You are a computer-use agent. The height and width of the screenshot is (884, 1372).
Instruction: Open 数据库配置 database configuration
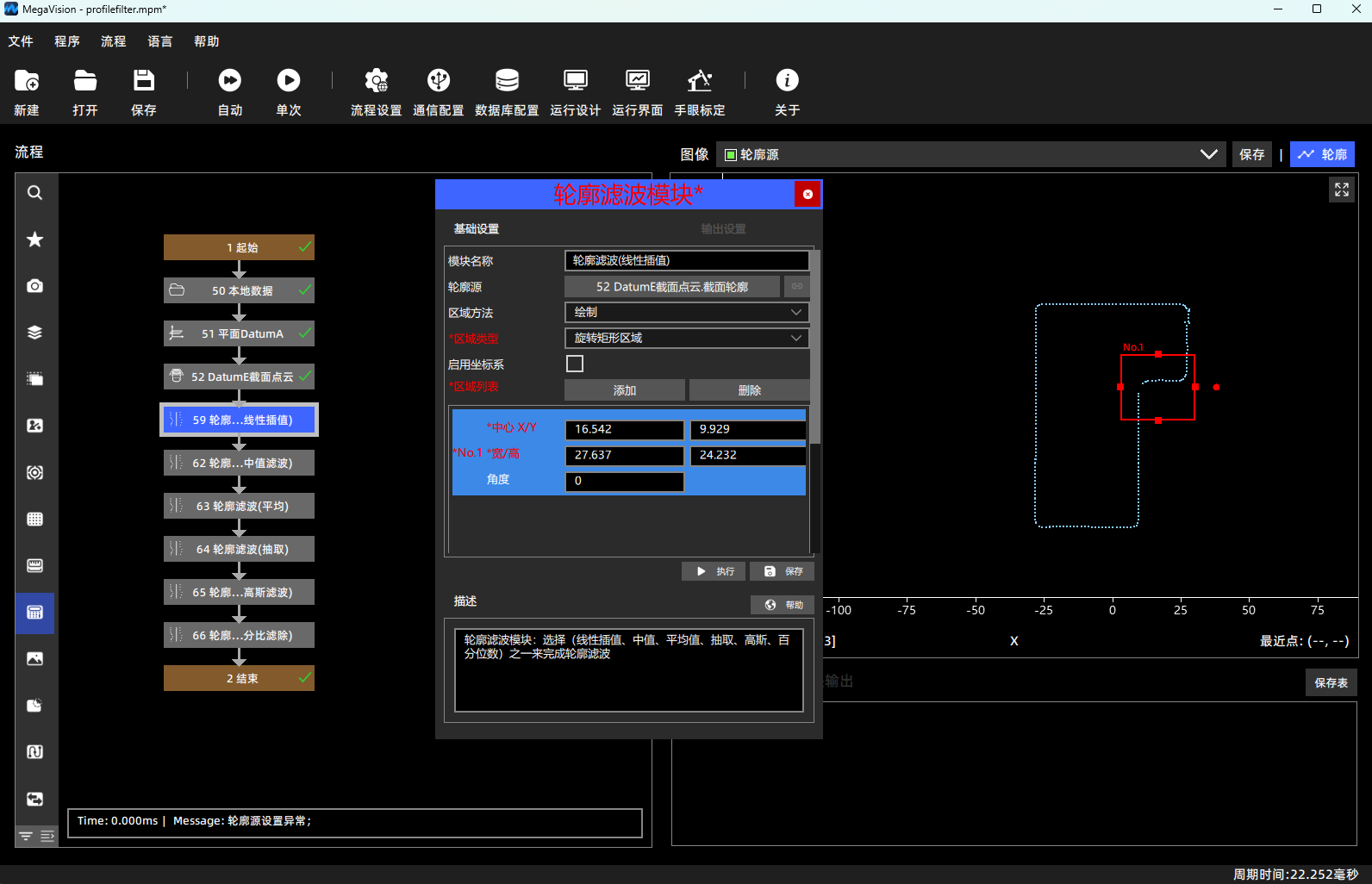507,81
